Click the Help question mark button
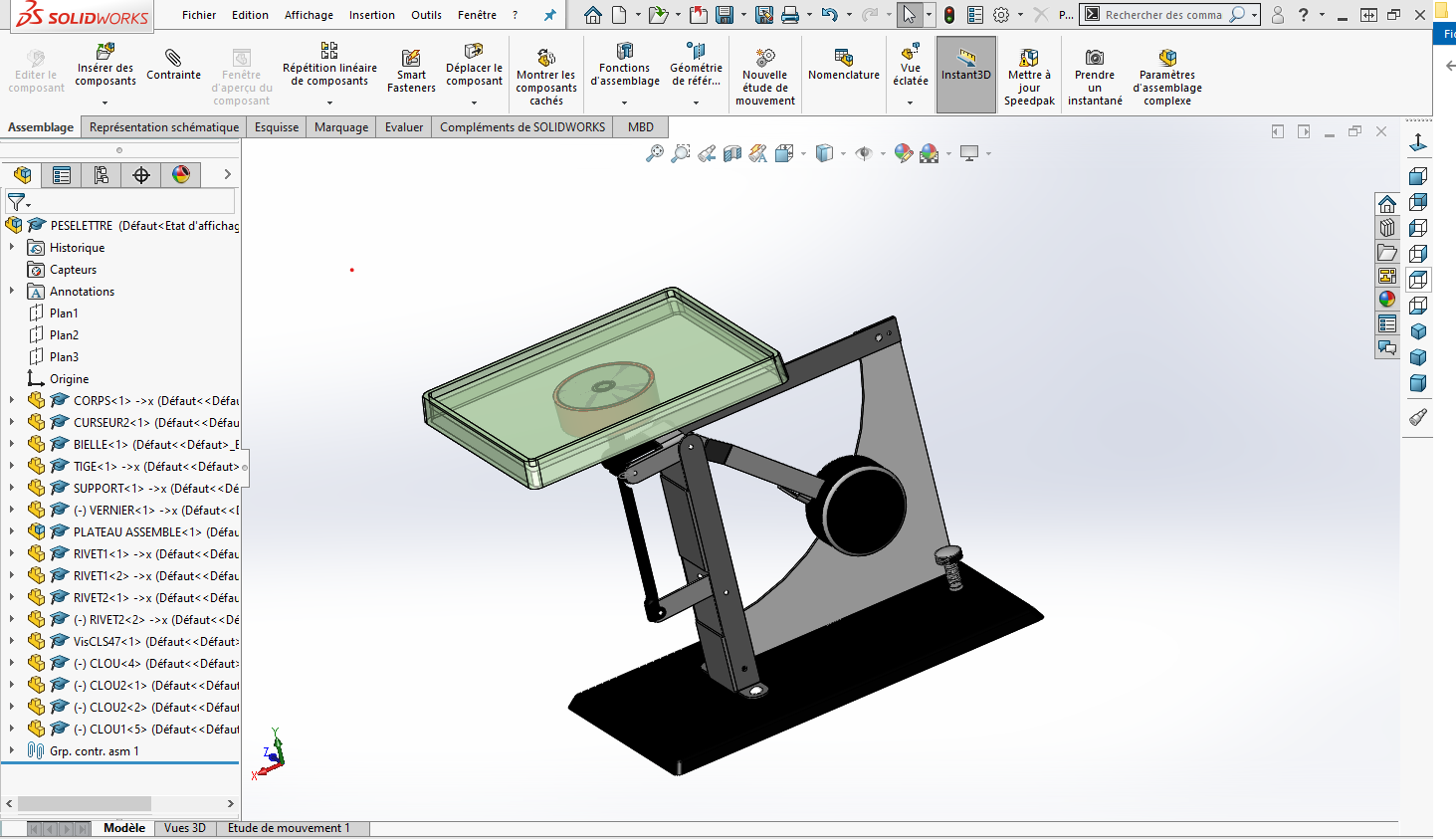Viewport: 1456px width, 839px height. click(x=1303, y=15)
